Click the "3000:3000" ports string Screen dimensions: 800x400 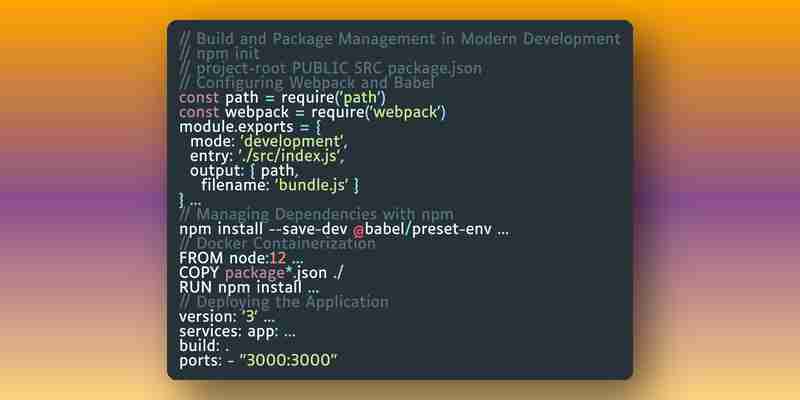coord(288,361)
